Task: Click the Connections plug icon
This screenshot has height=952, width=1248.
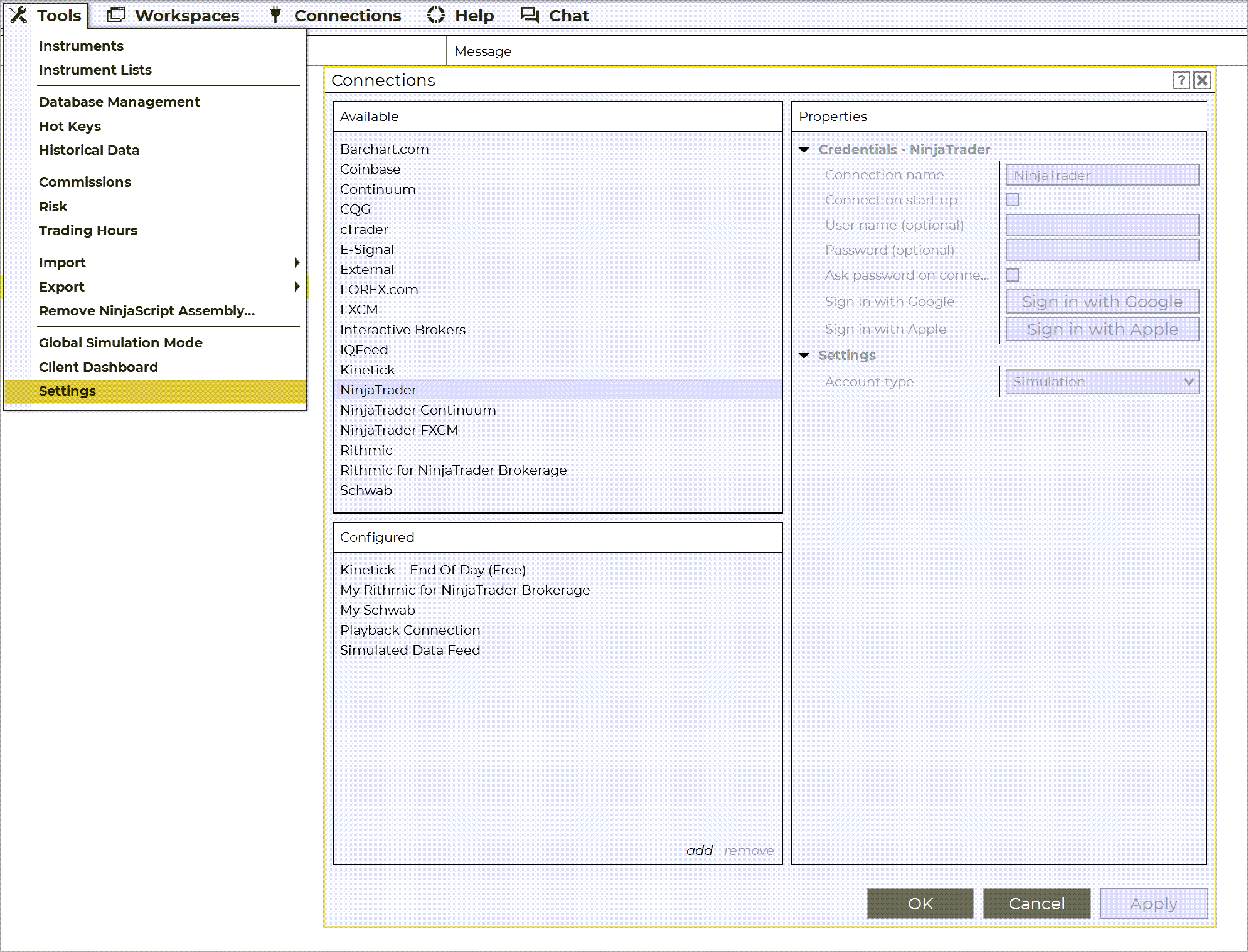Action: pos(275,14)
